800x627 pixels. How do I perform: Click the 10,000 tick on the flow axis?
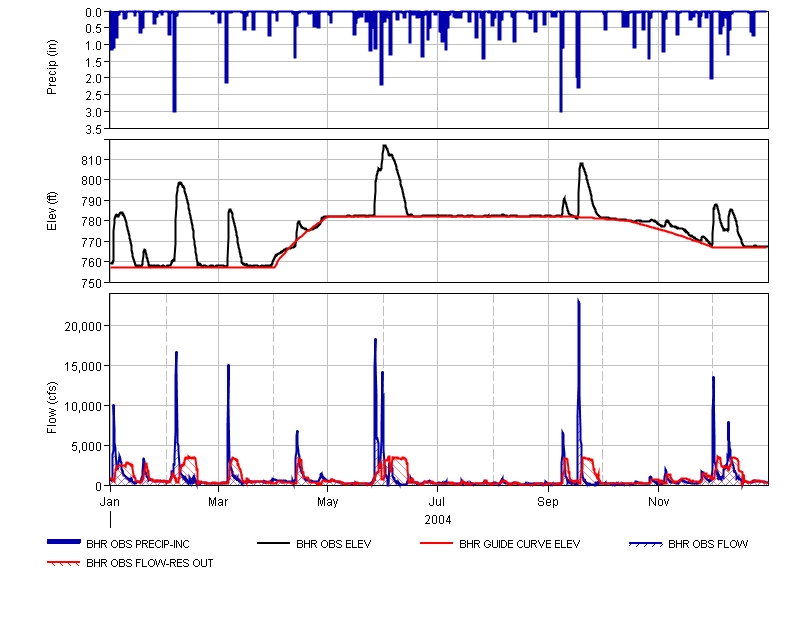point(83,407)
